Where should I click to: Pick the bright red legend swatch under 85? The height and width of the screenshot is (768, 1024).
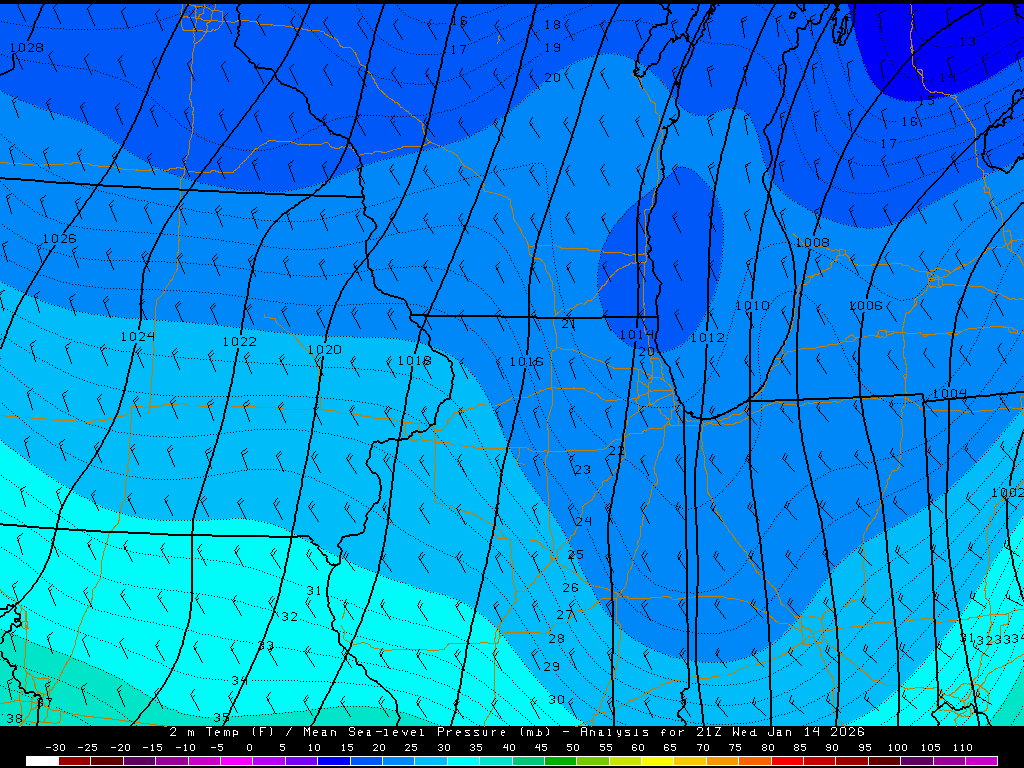(788, 761)
